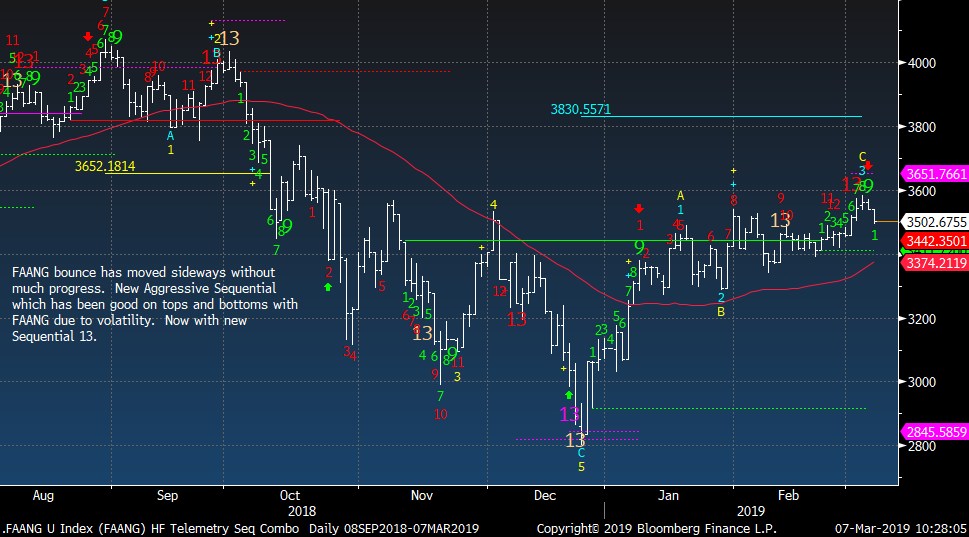Click the Aug month axis label
Viewport: 969px width, 537px height.
click(x=43, y=496)
